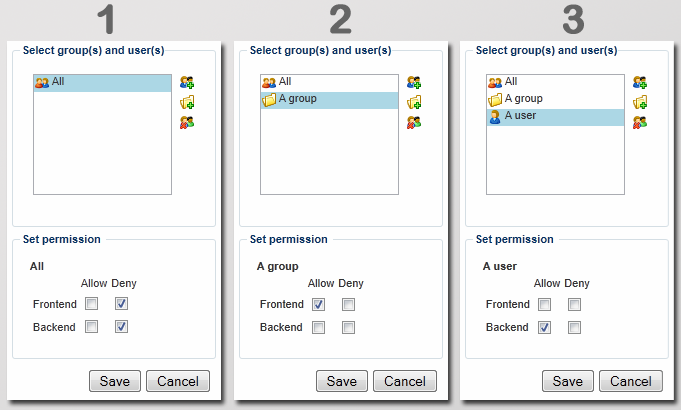Screen dimensions: 681x410
Task: Click remove user icon in panel 2
Action: pos(414,123)
